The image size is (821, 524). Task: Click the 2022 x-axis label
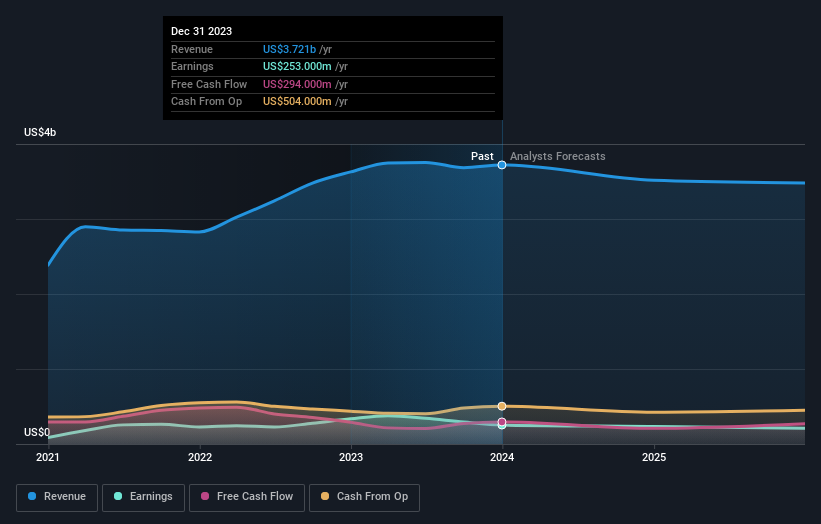click(200, 457)
